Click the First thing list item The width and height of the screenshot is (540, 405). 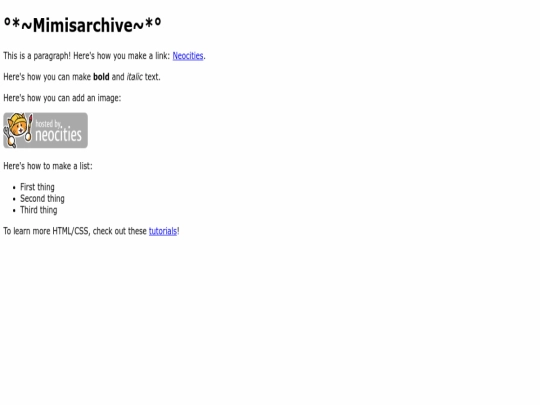(x=37, y=187)
